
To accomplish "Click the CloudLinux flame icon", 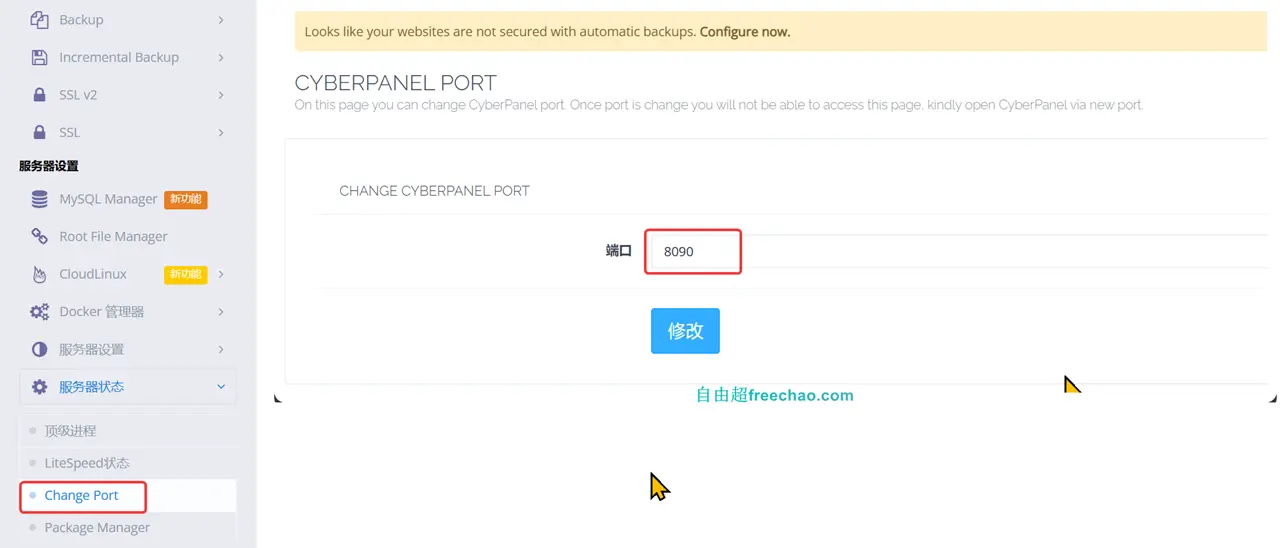I will coord(39,274).
